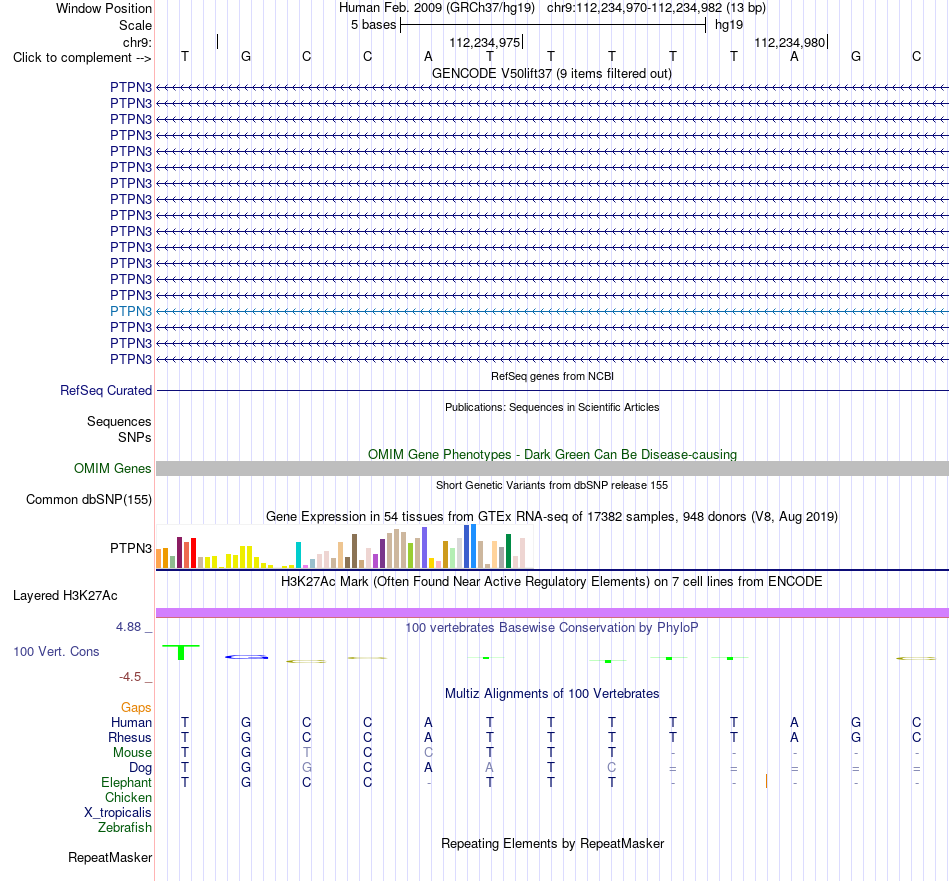Select the 'Human' alignment row label
The width and height of the screenshot is (950, 881).
131,722
